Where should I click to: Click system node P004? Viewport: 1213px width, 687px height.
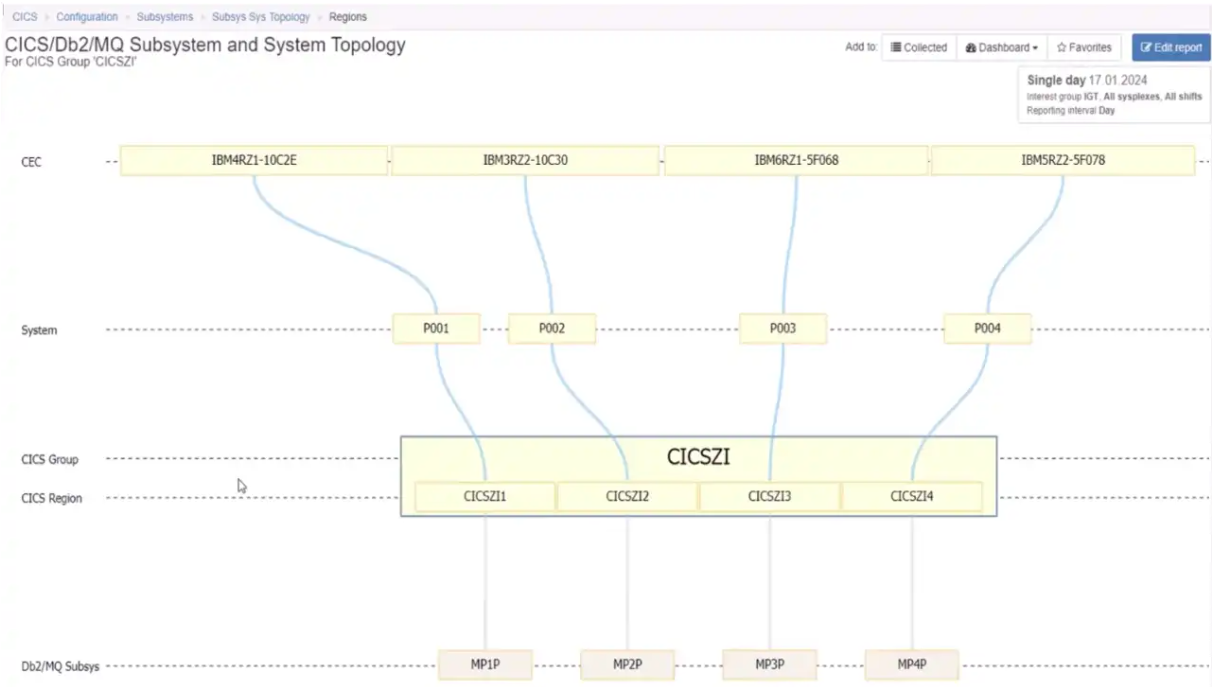pyautogui.click(x=987, y=328)
